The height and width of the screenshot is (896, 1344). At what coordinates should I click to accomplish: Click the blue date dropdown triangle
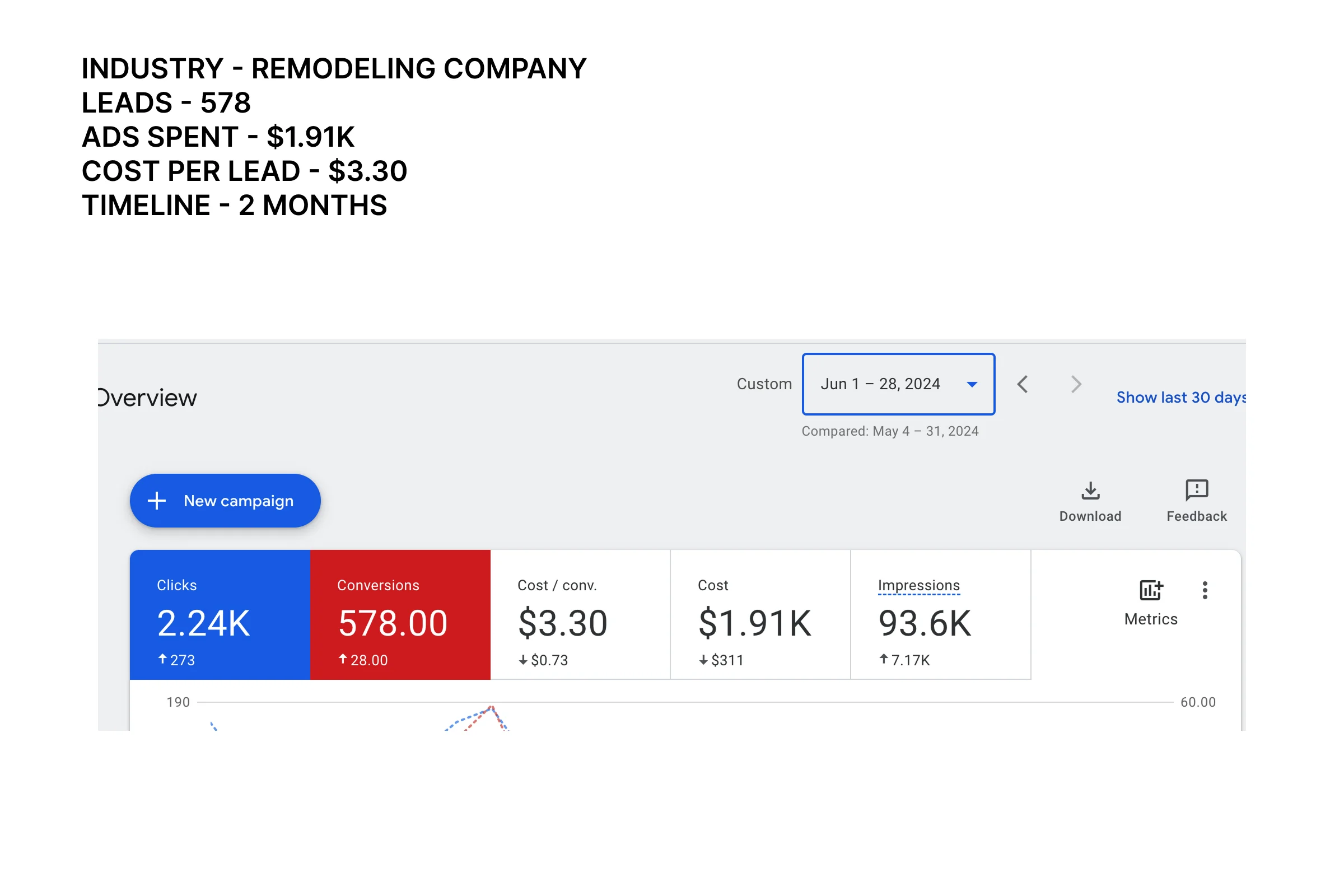(972, 385)
